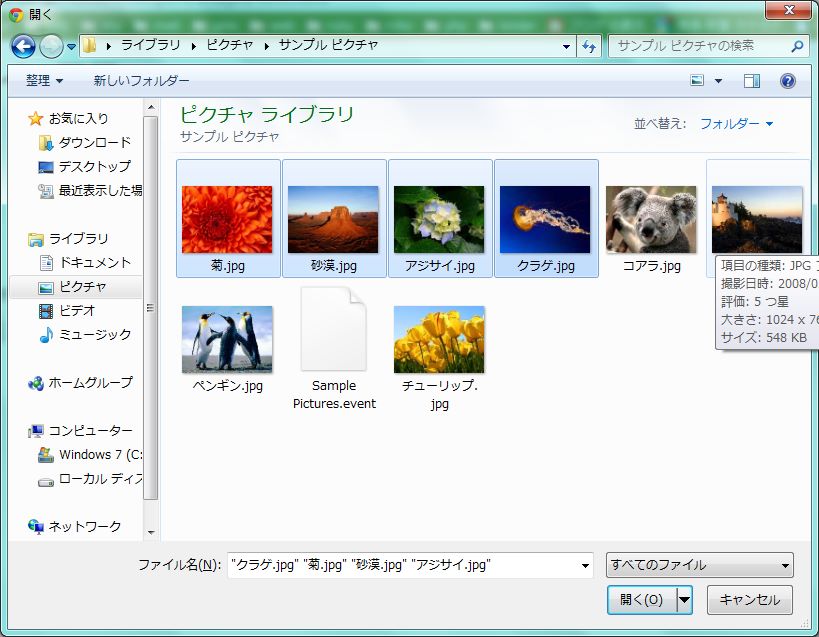Close the 開く dialog

(789, 10)
